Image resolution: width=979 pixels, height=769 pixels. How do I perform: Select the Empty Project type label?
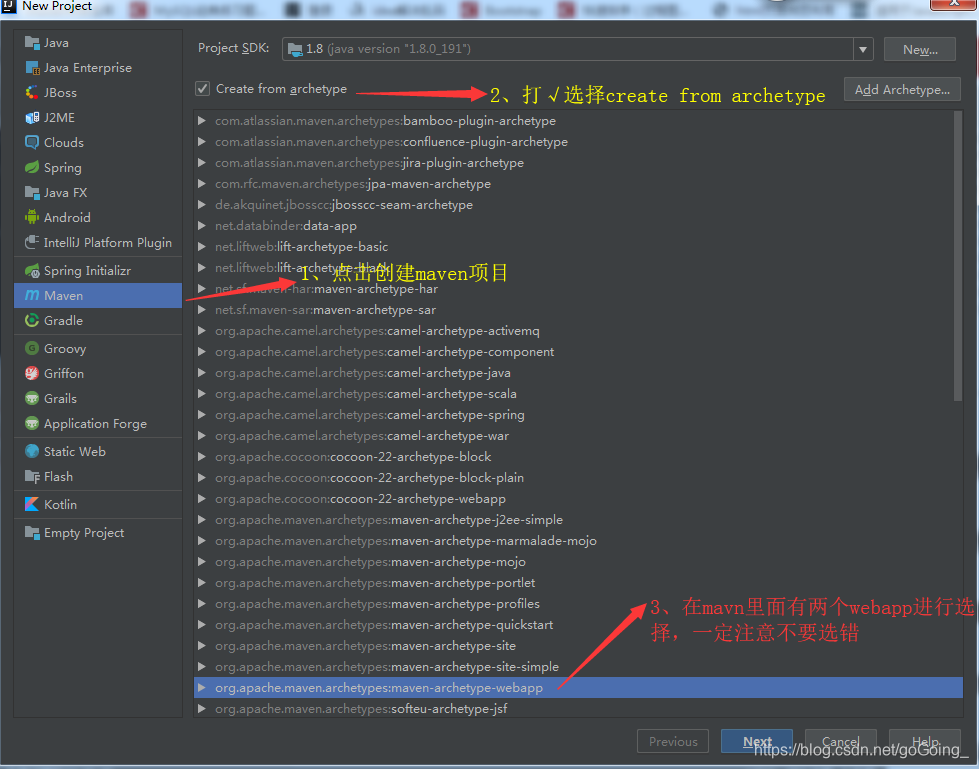coord(84,532)
